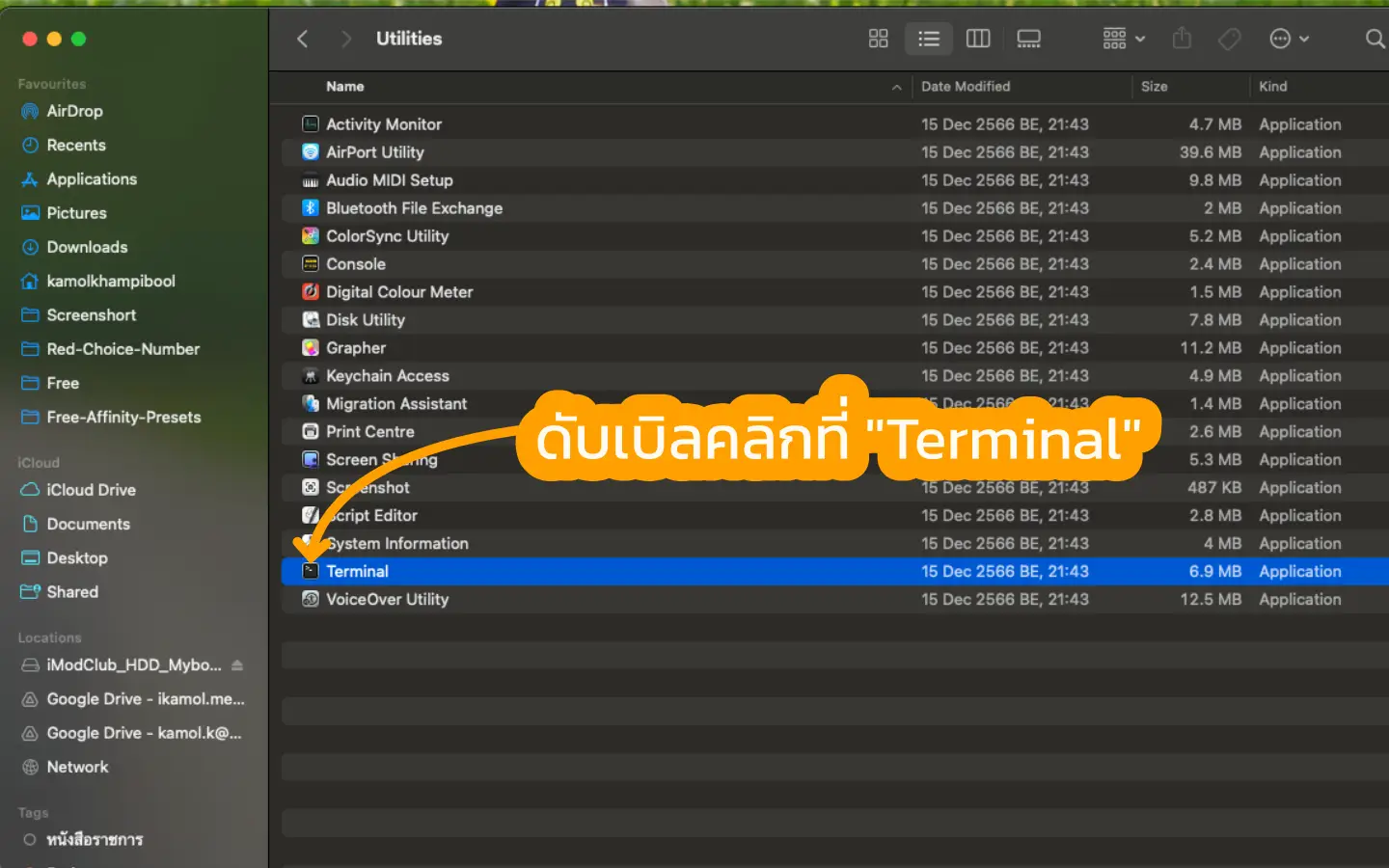Select the Migration Assistant icon
1389x868 pixels.
(311, 404)
